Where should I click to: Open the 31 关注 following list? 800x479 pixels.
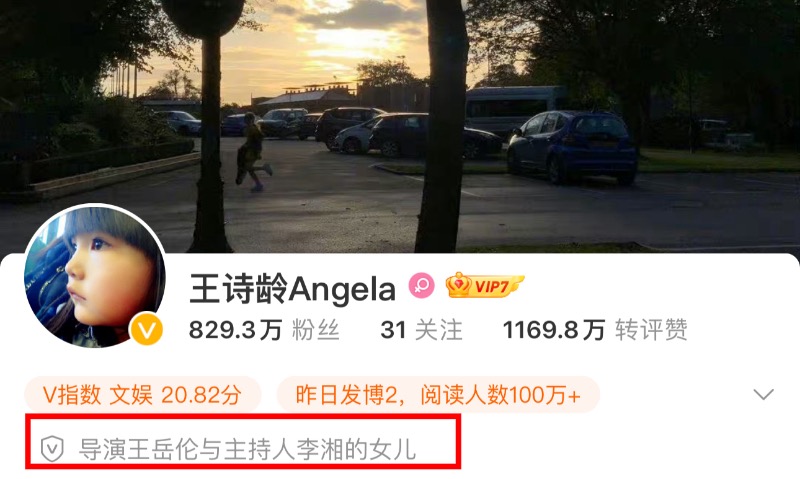[x=421, y=330]
